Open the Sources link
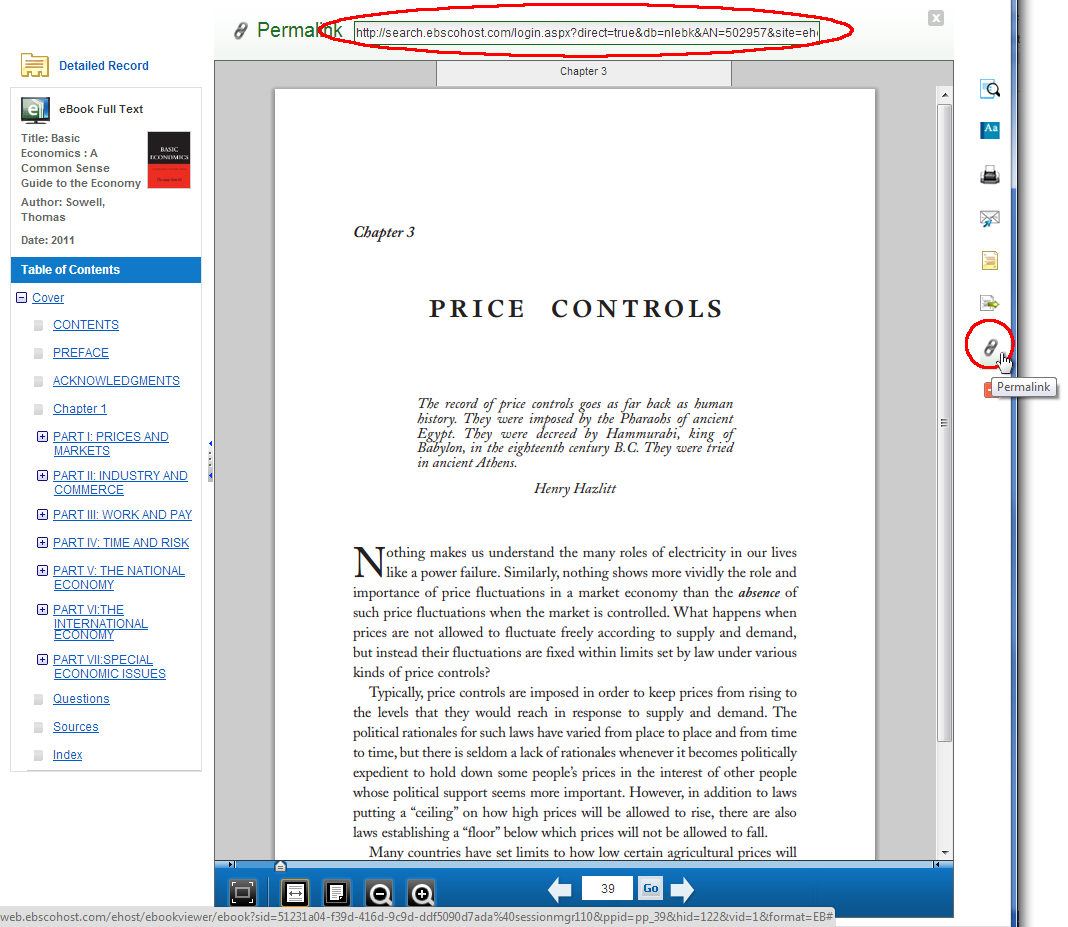Screen dimensions: 1068x927 point(76,727)
